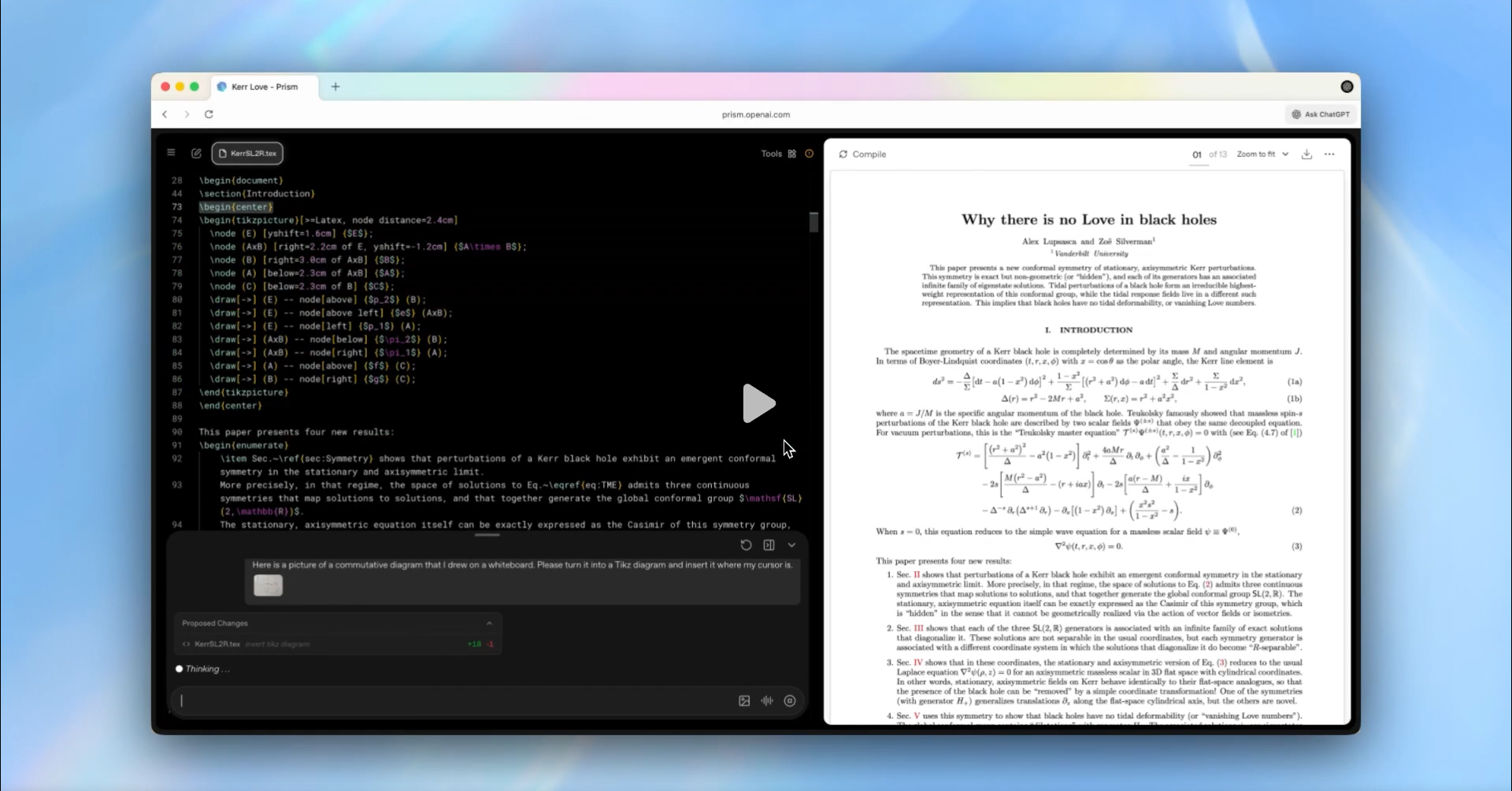
Task: Attach an image to the chat
Action: click(744, 701)
